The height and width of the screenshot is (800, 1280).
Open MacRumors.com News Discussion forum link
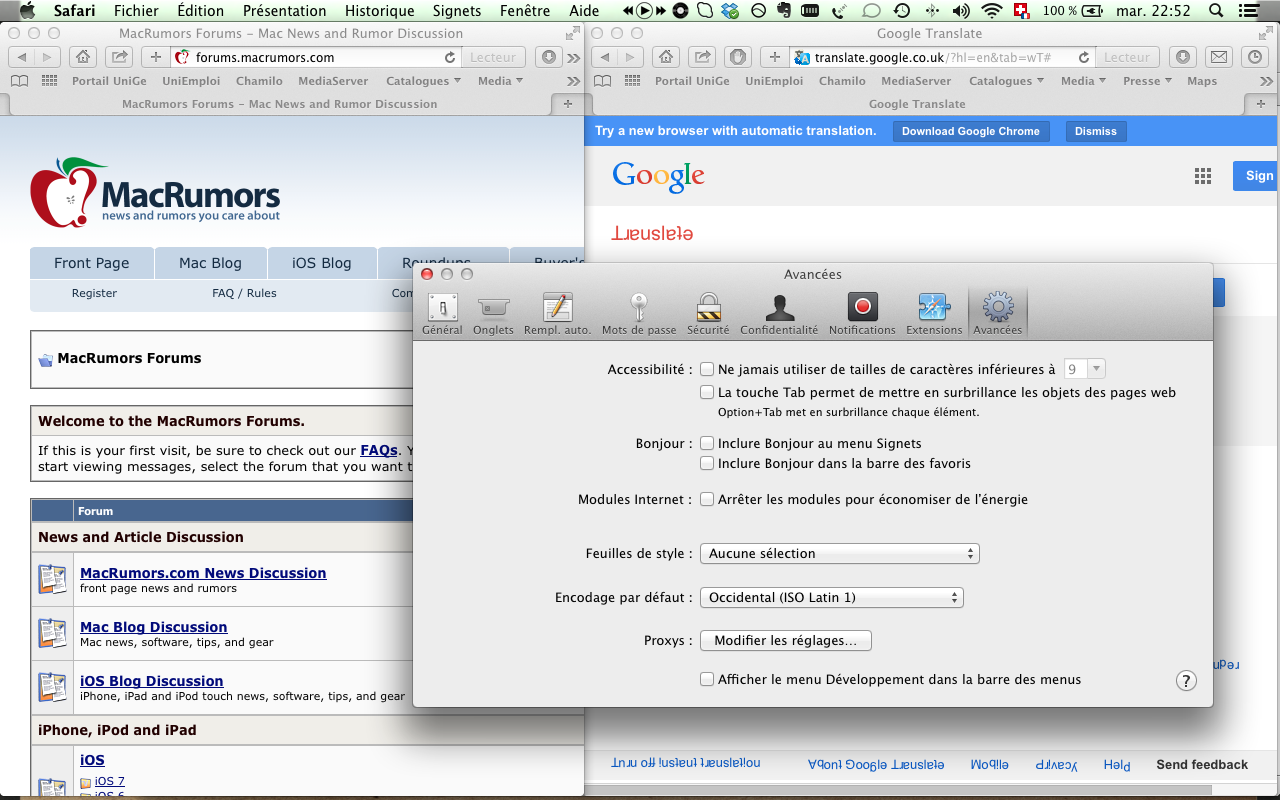(203, 573)
